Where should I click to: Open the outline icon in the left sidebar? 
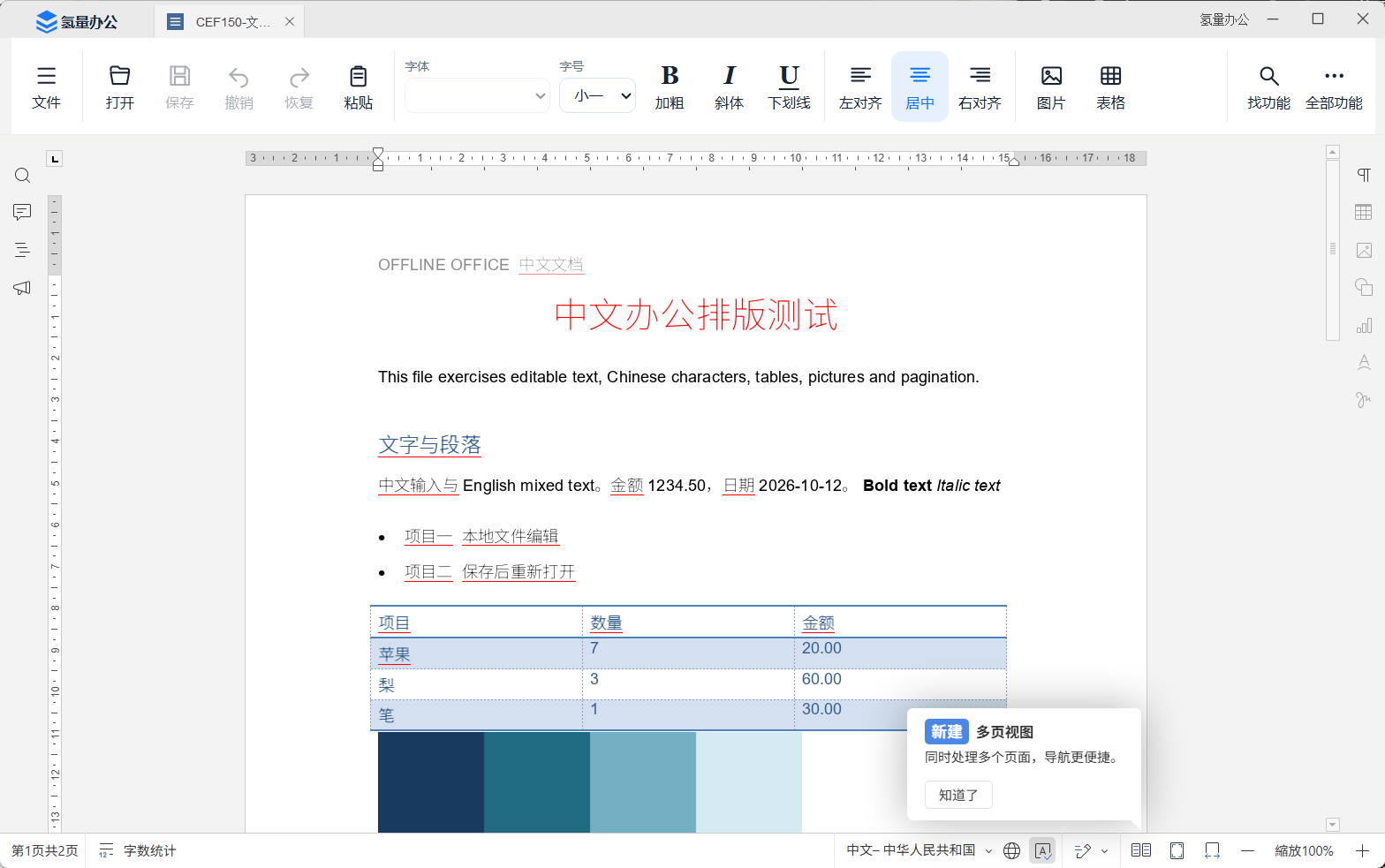(x=23, y=250)
